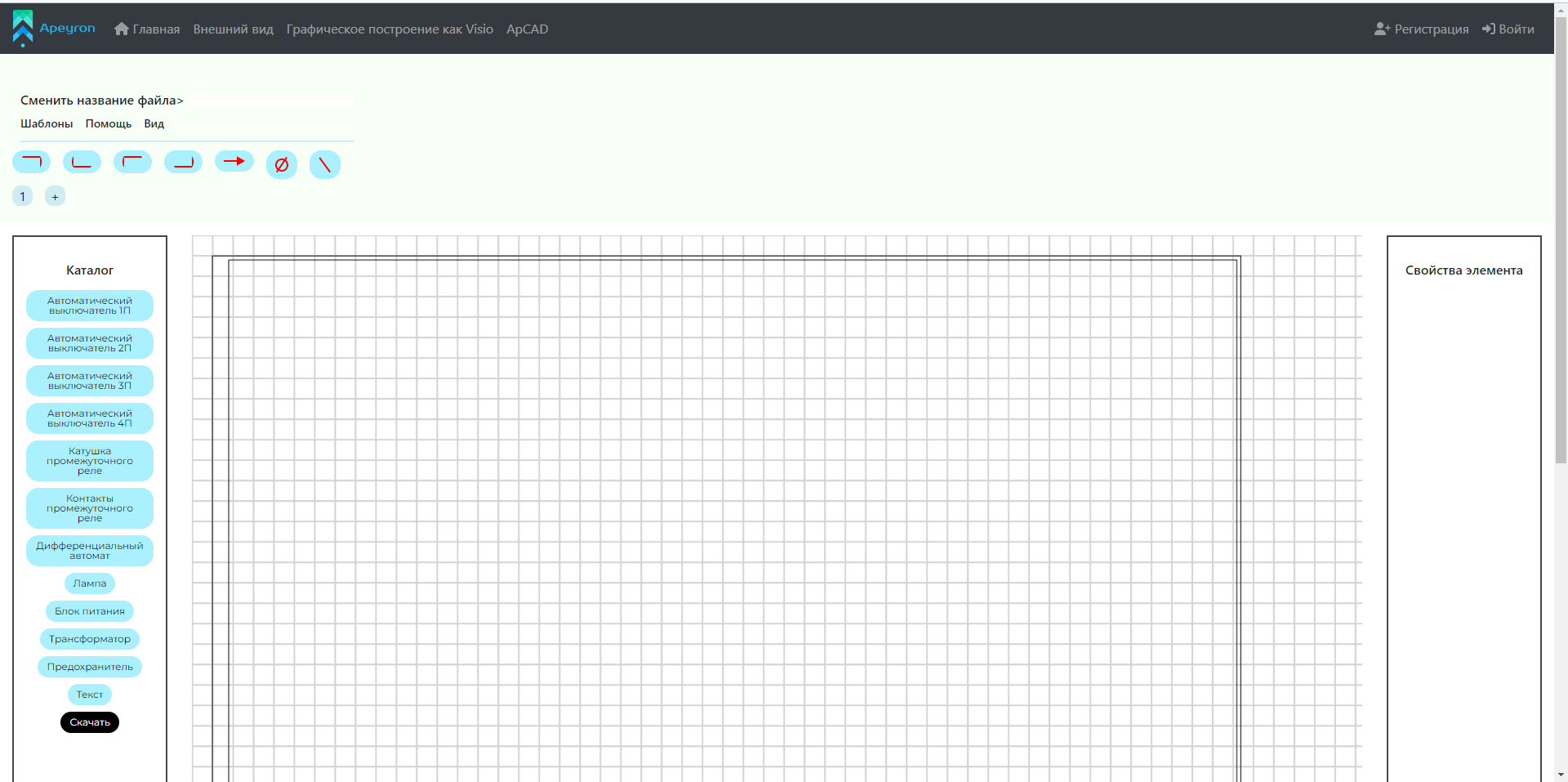Click the black Скачать download button
The image size is (1568, 782).
pyautogui.click(x=90, y=722)
